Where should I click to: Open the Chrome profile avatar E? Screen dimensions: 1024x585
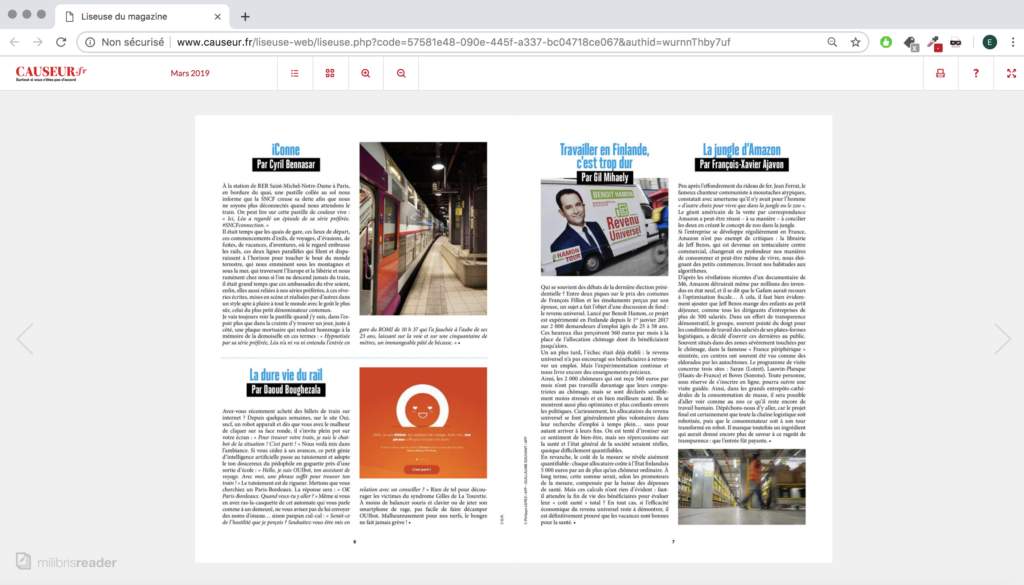(x=989, y=42)
